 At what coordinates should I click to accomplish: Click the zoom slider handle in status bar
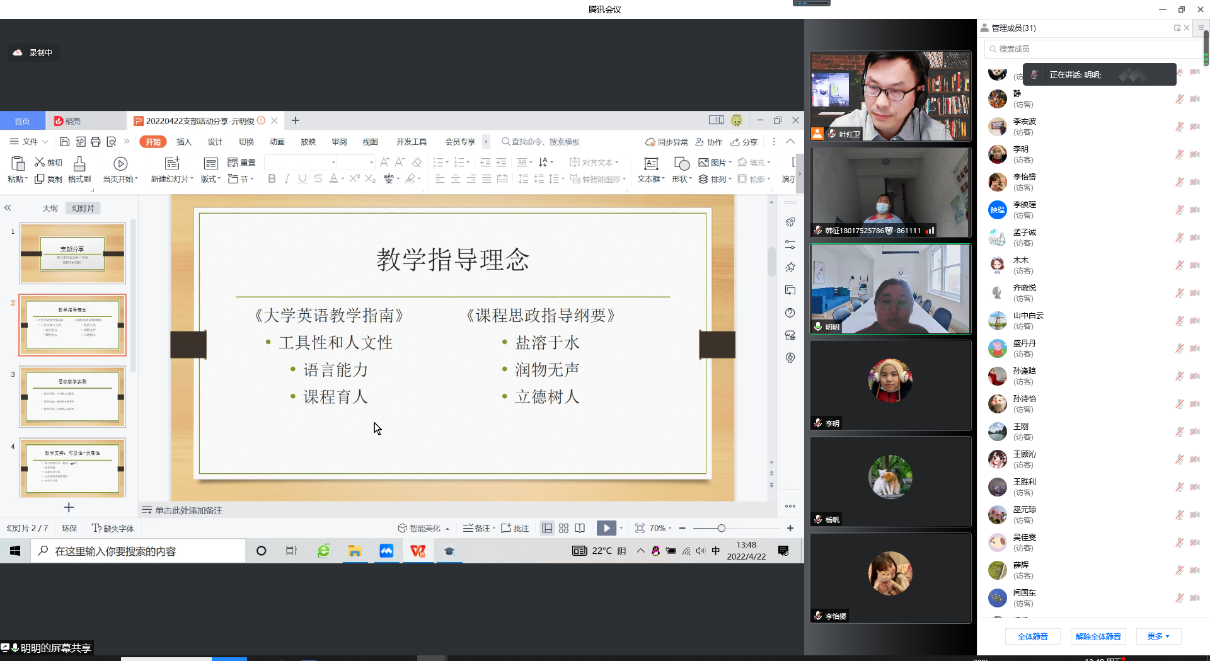coord(721,528)
